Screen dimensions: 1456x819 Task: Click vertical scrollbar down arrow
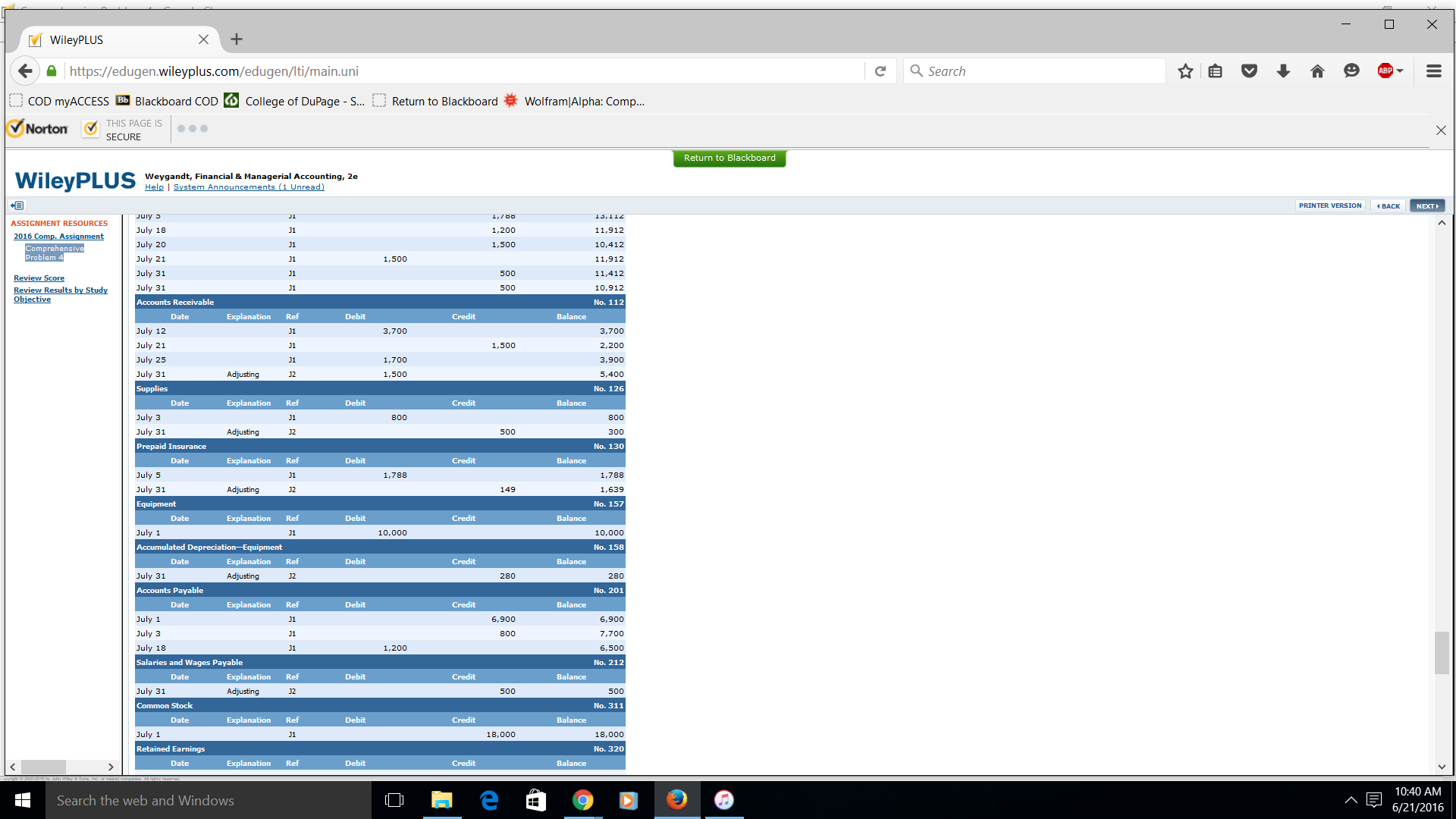point(1442,767)
